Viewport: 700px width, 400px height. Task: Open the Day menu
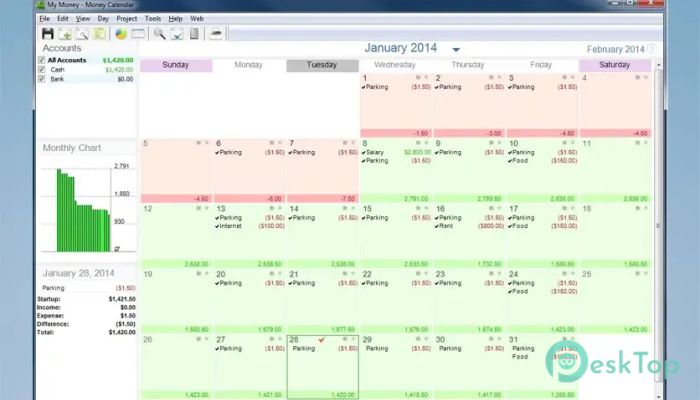pos(103,18)
